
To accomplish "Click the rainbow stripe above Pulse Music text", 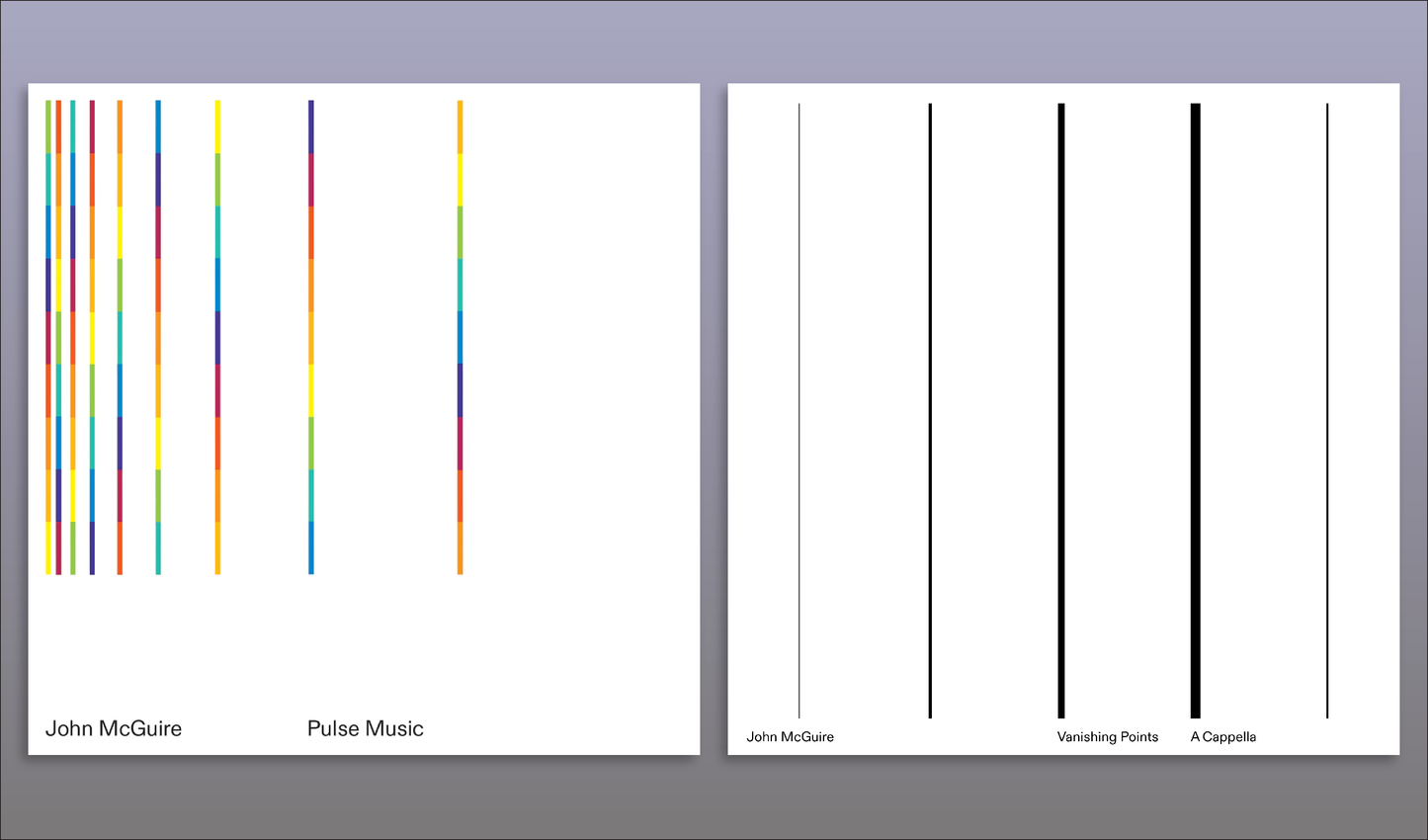I will click(x=310, y=336).
